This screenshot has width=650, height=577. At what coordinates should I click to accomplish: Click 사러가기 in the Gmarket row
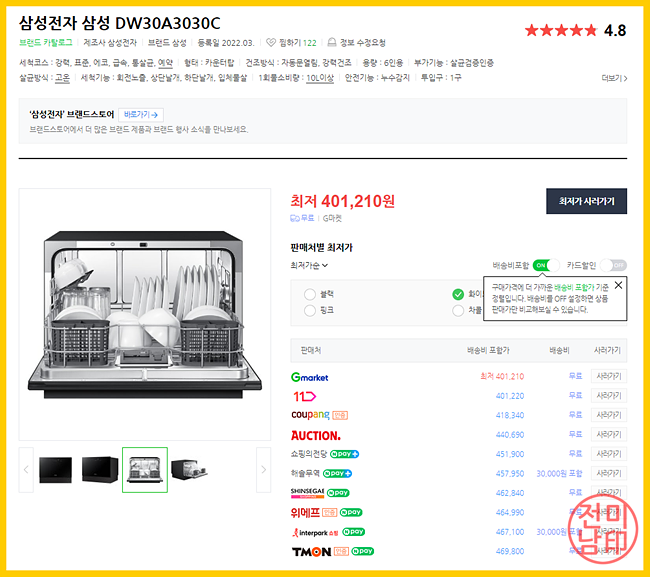(x=609, y=376)
